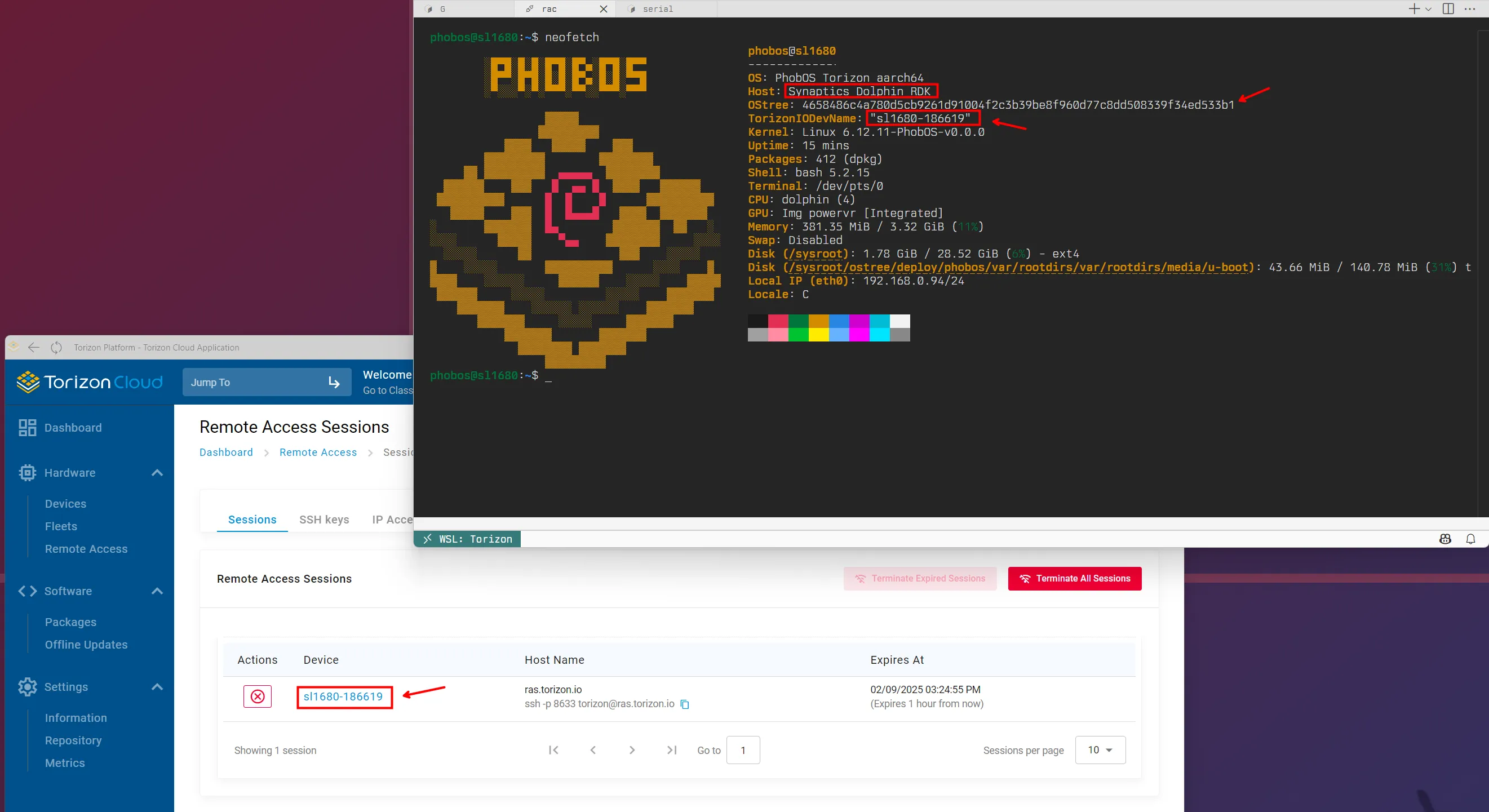Open the notifications bell in status bar
The width and height of the screenshot is (1489, 812).
tap(1470, 539)
